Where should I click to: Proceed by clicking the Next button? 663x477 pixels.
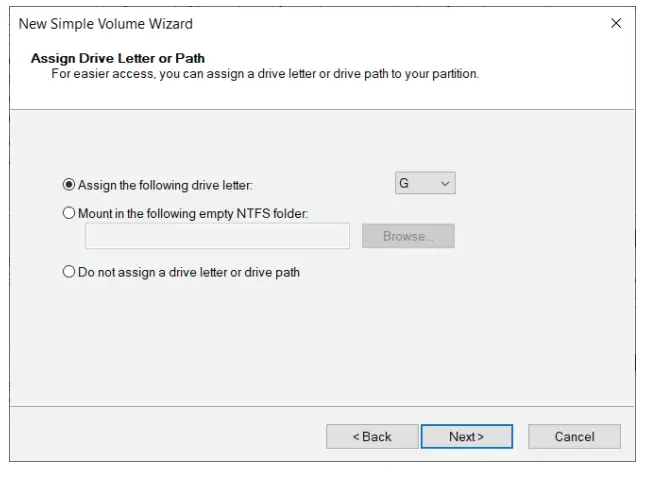click(x=466, y=437)
